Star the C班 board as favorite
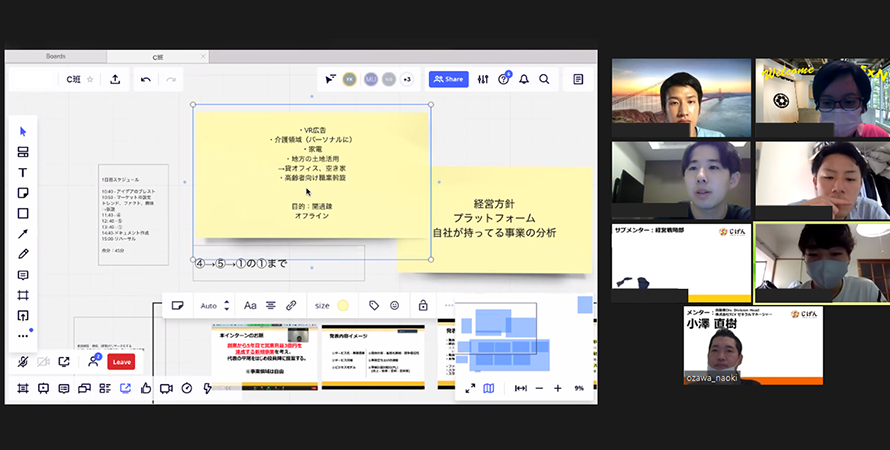This screenshot has width=890, height=450. click(x=90, y=79)
